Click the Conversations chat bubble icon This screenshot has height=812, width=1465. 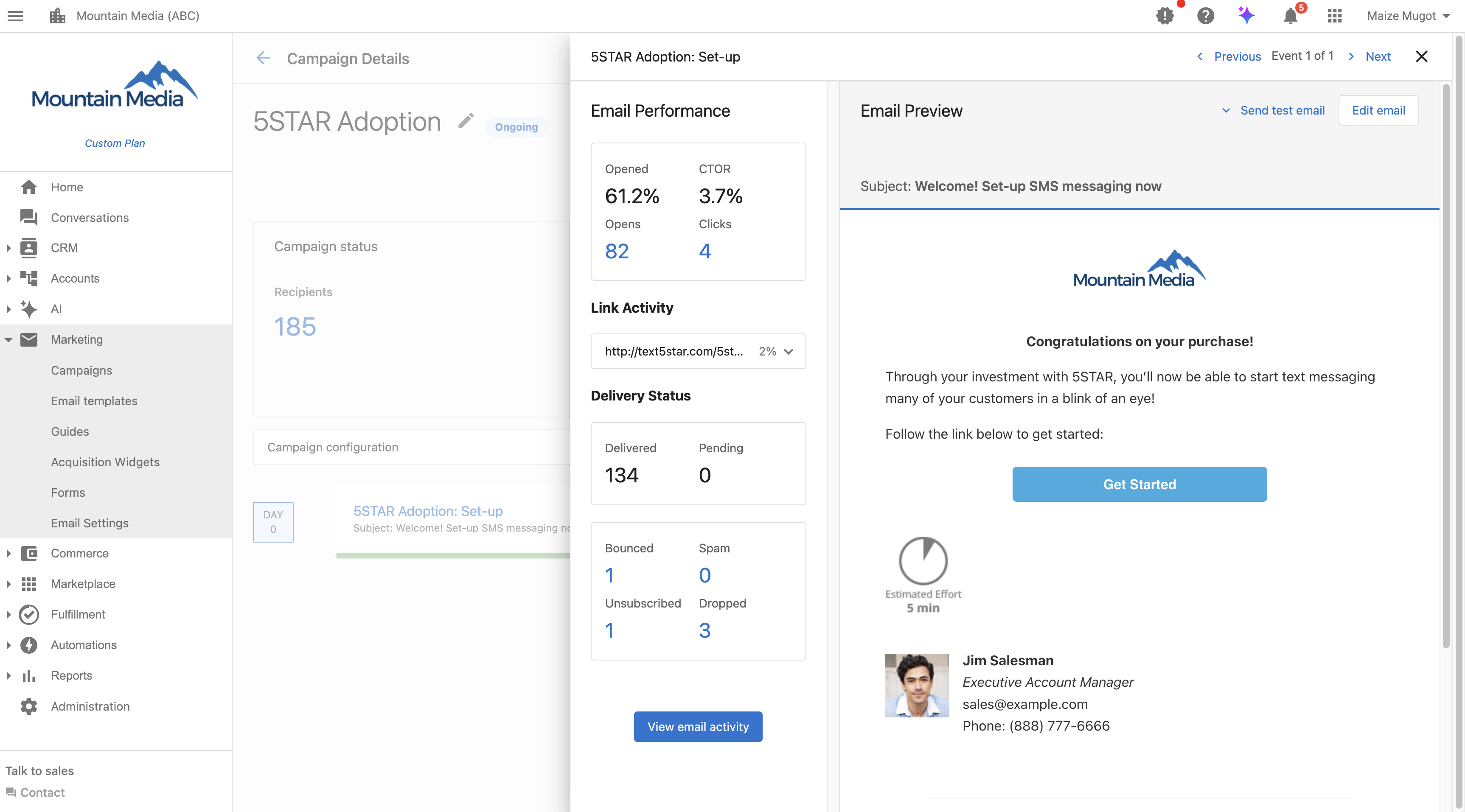29,217
